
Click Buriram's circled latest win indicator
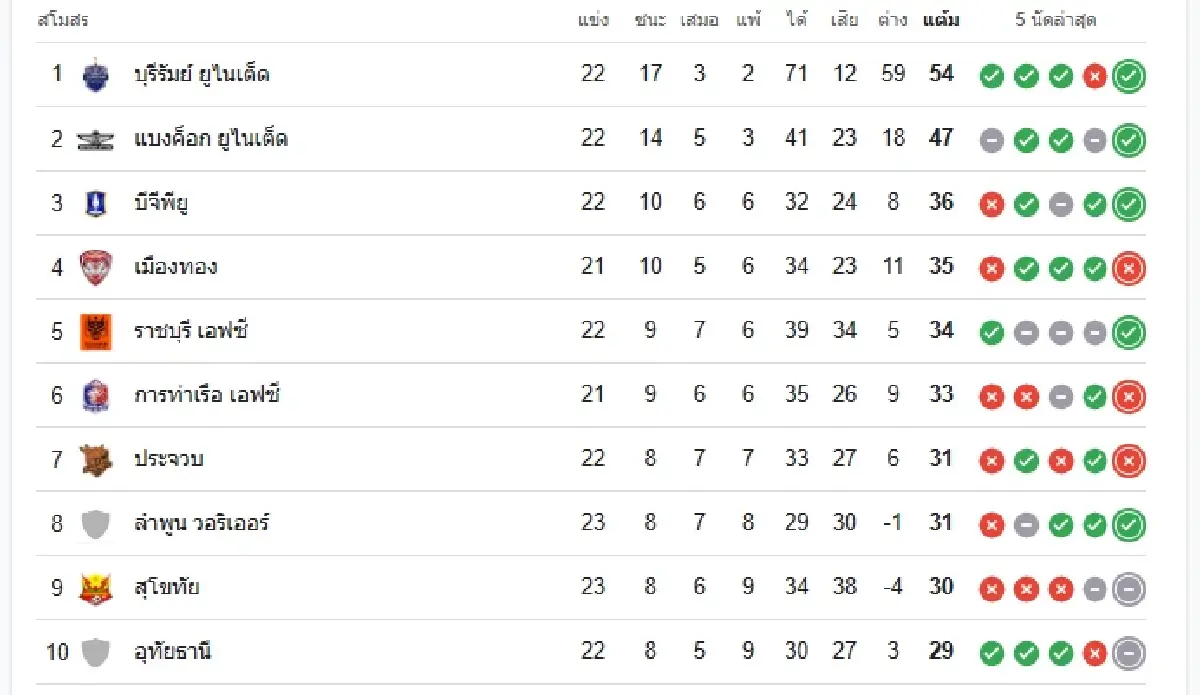1129,76
